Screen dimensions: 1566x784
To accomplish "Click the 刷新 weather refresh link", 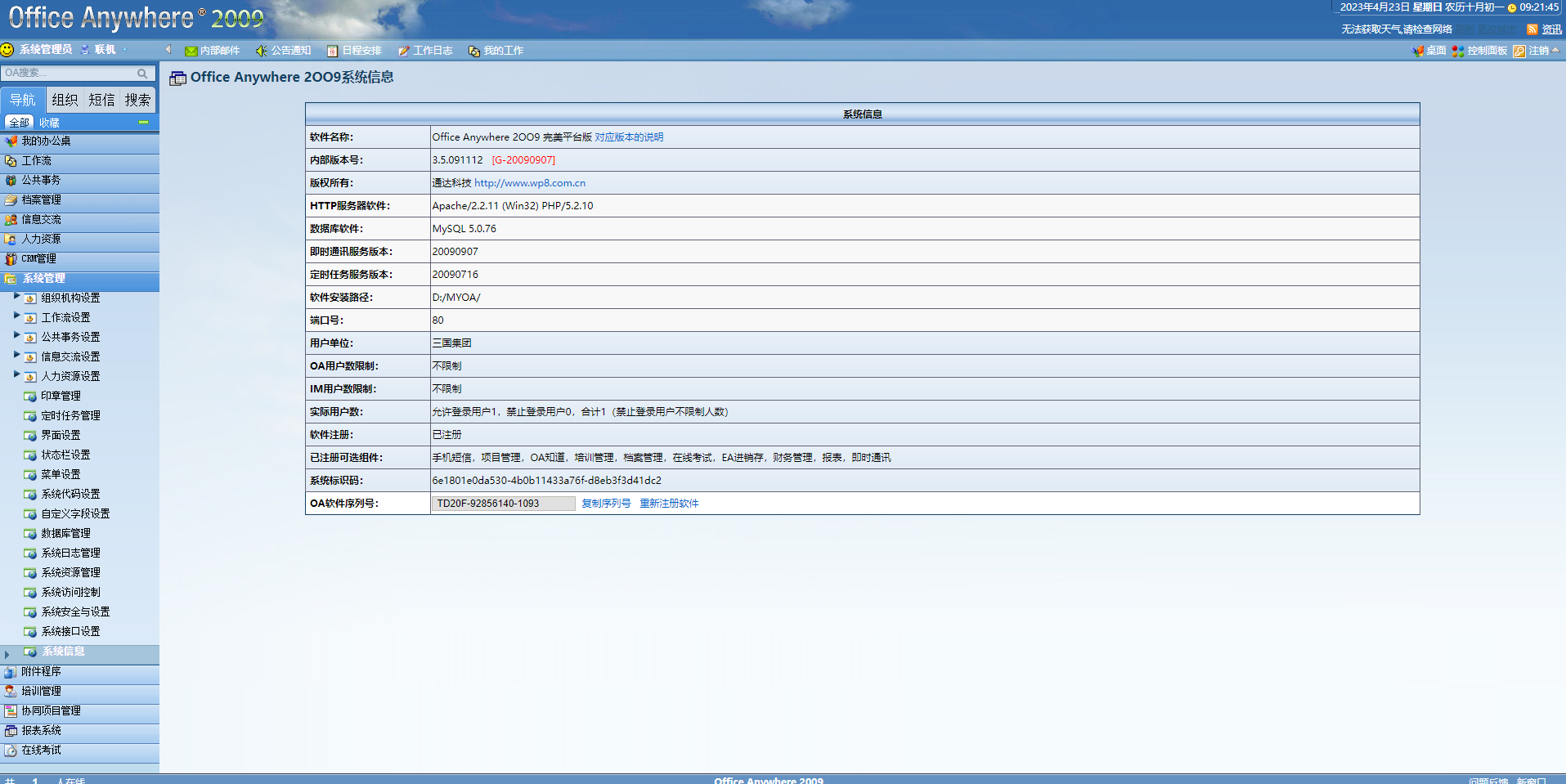I will tap(1465, 29).
